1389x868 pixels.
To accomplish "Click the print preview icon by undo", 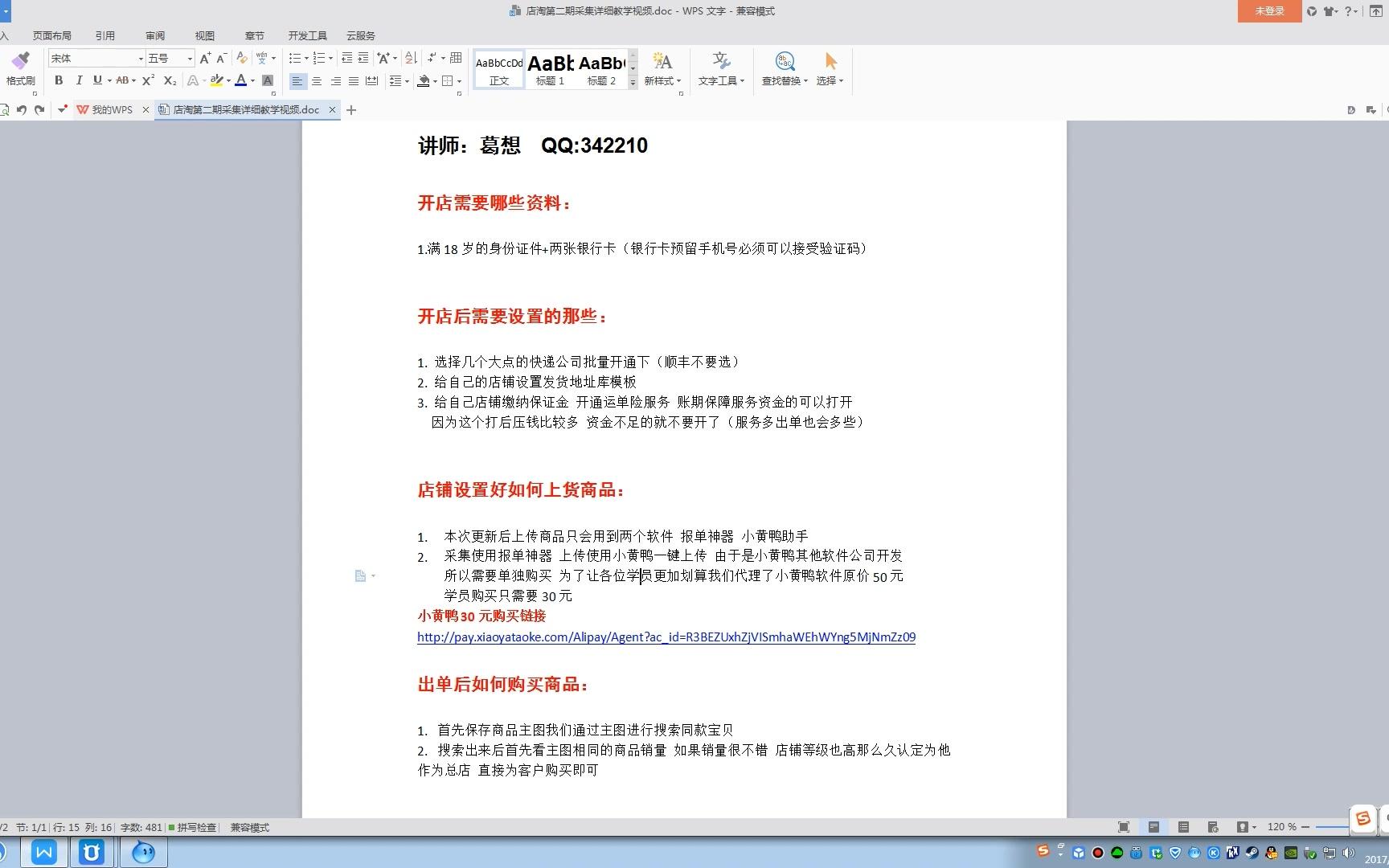I will coord(4,110).
